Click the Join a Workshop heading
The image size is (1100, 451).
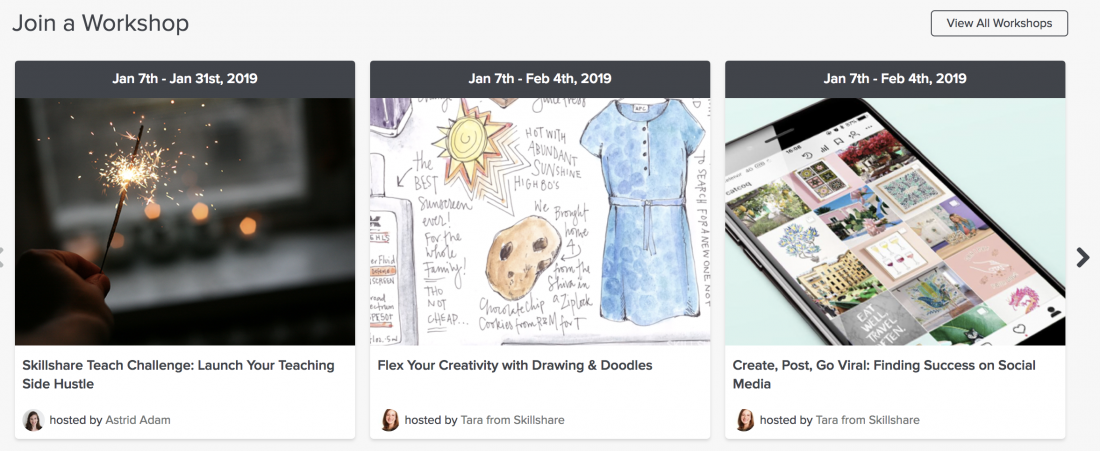101,23
